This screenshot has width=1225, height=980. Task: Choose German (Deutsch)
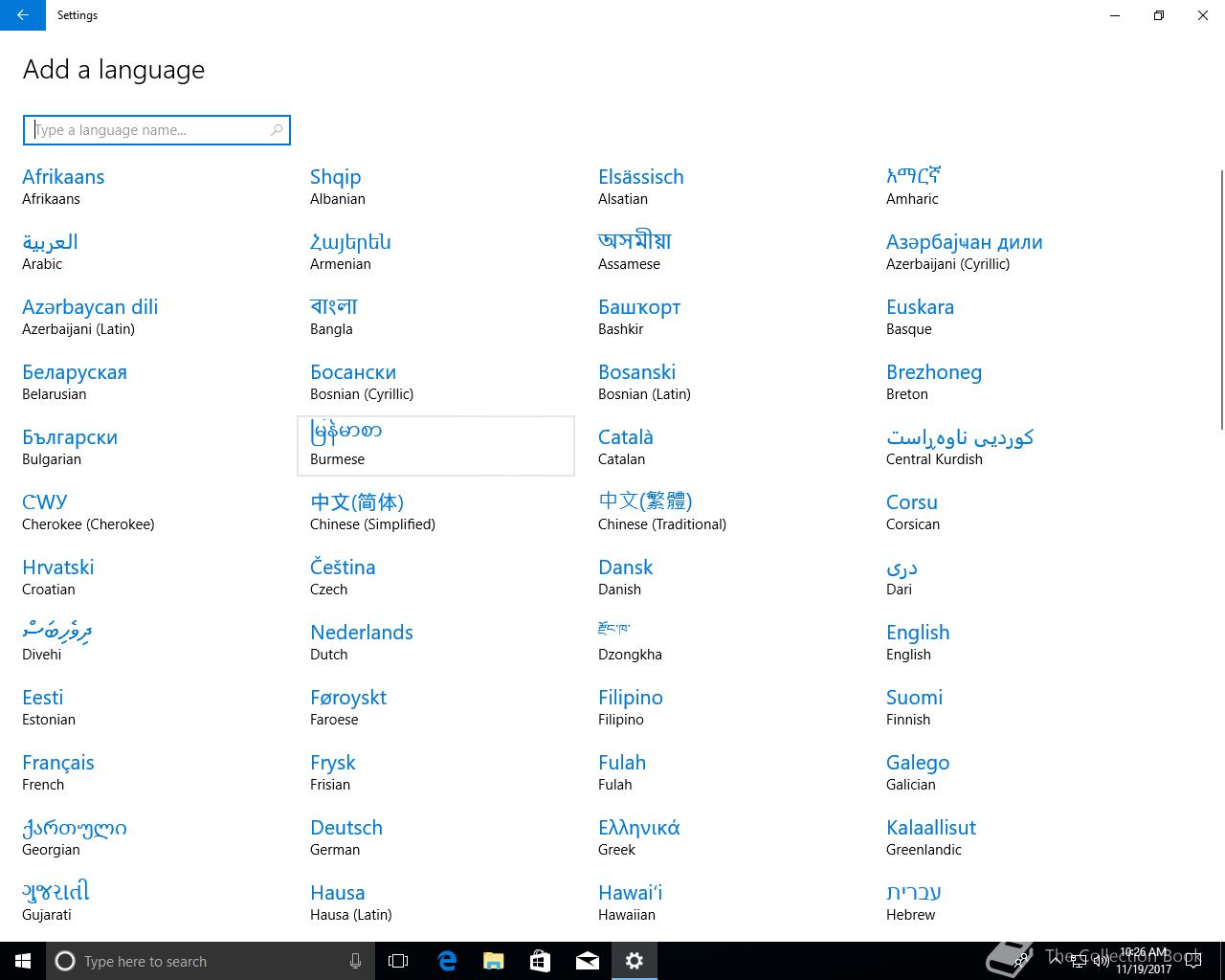coord(435,837)
